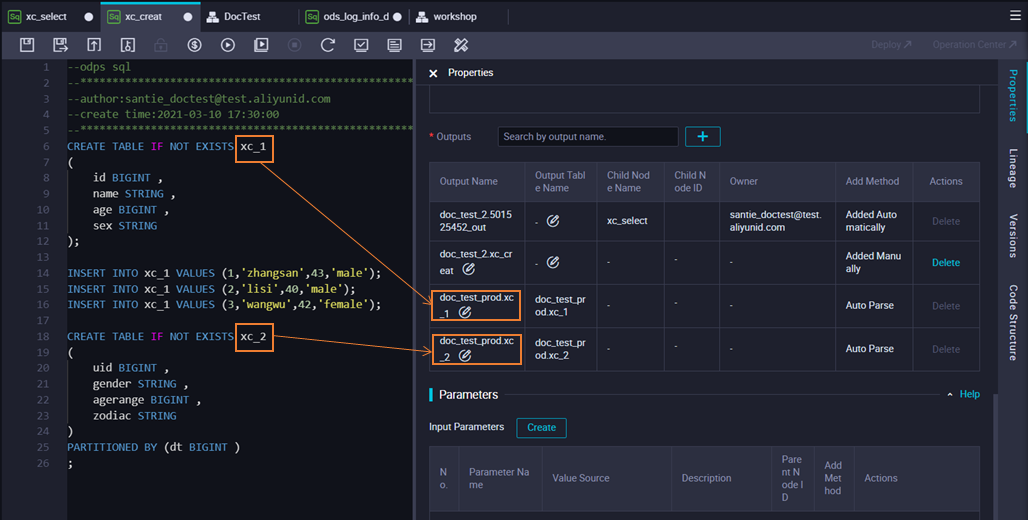Click the workflow icon on DocTest tab
Viewport: 1028px width, 520px height.
(212, 16)
